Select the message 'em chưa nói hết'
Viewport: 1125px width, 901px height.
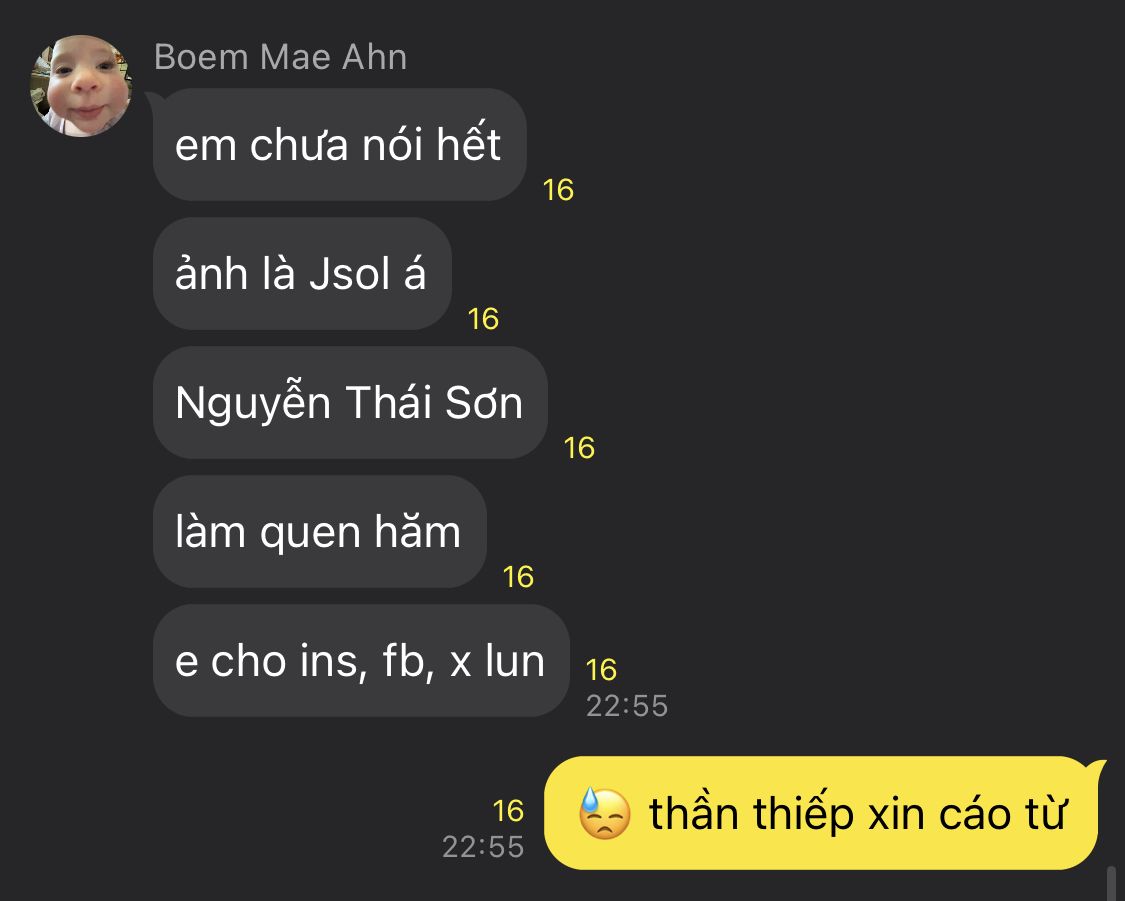tap(339, 144)
